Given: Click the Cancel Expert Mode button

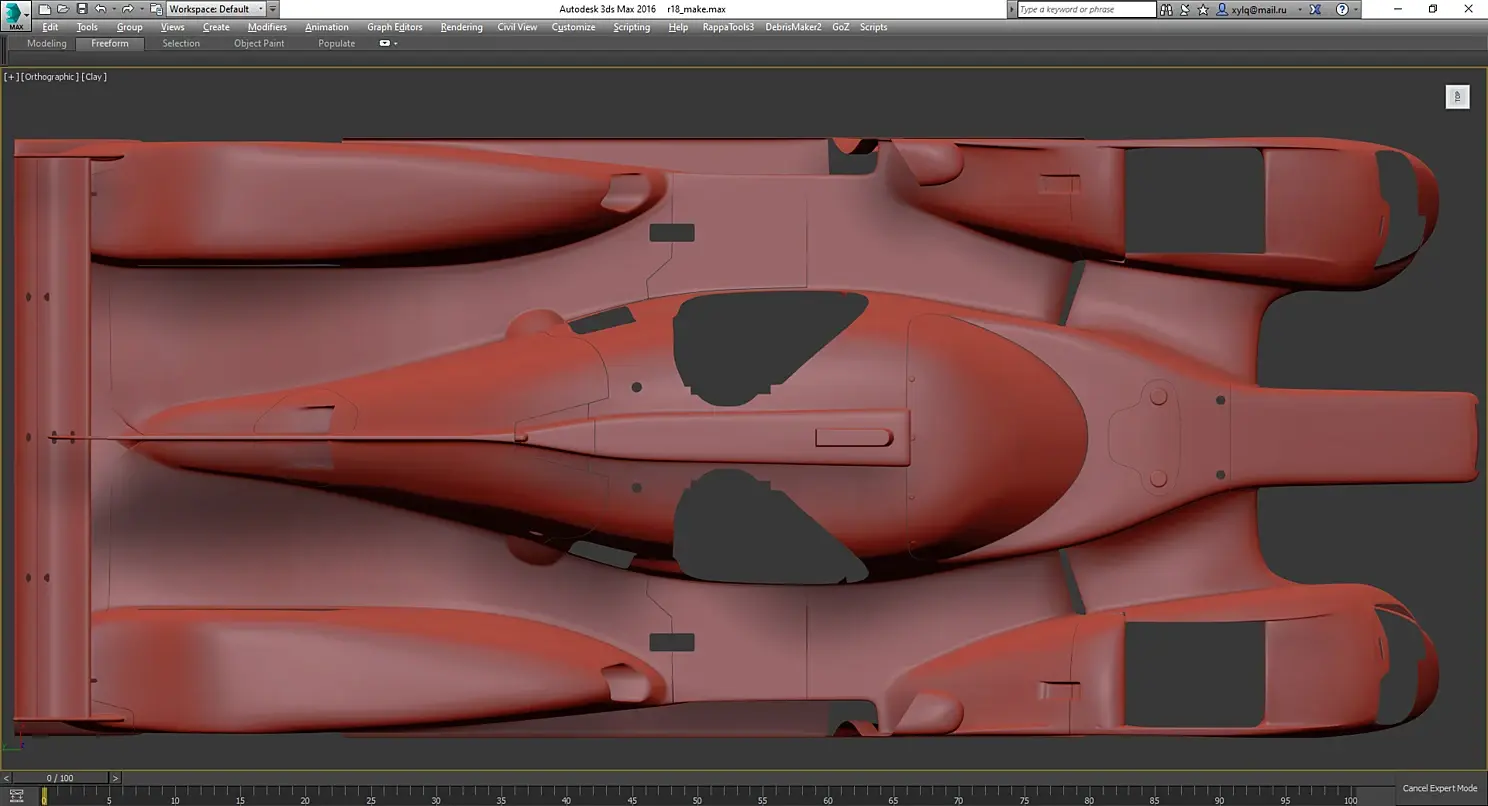Looking at the screenshot, I should (x=1439, y=788).
